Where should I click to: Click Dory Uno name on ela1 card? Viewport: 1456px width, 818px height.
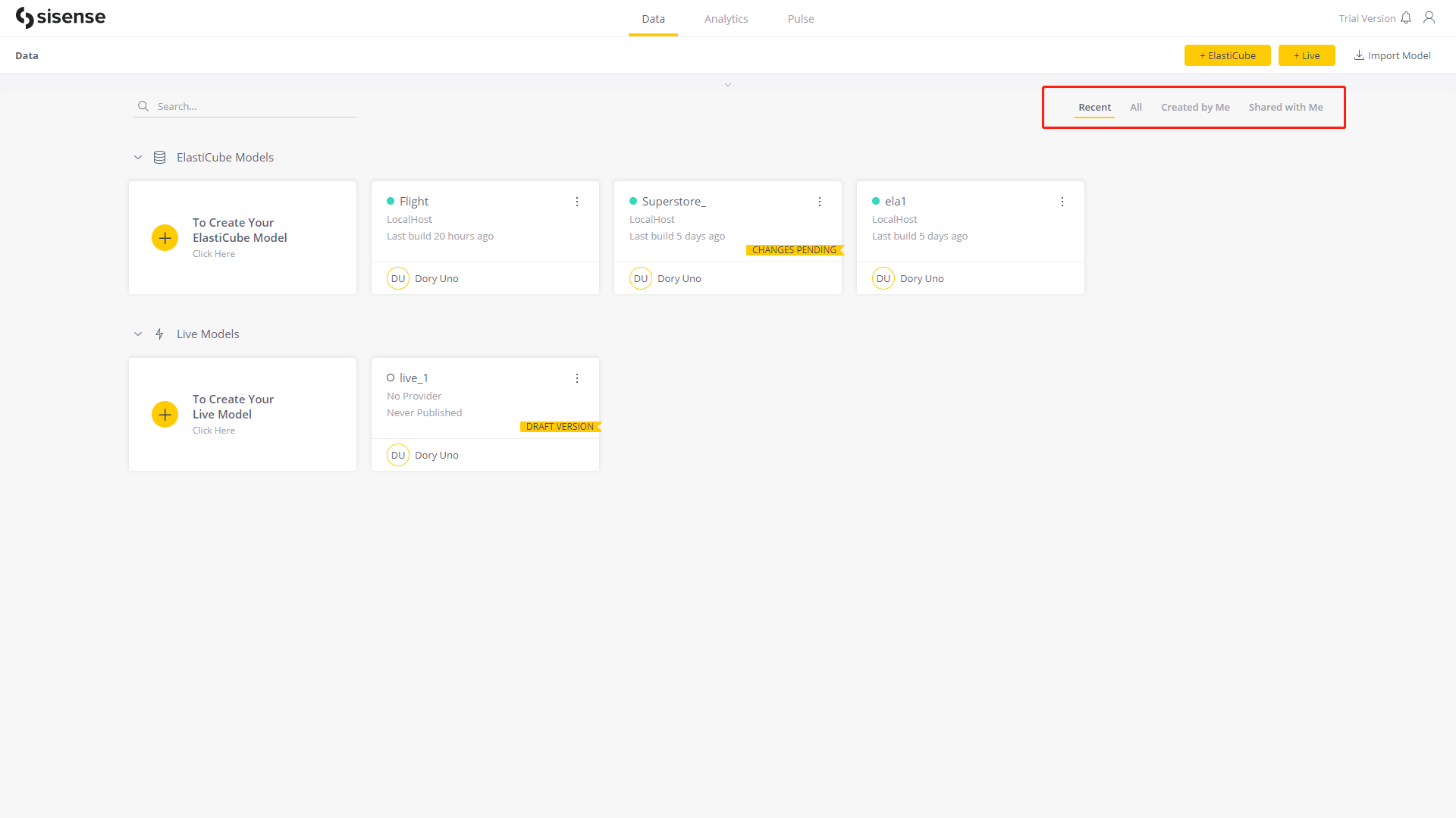921,279
